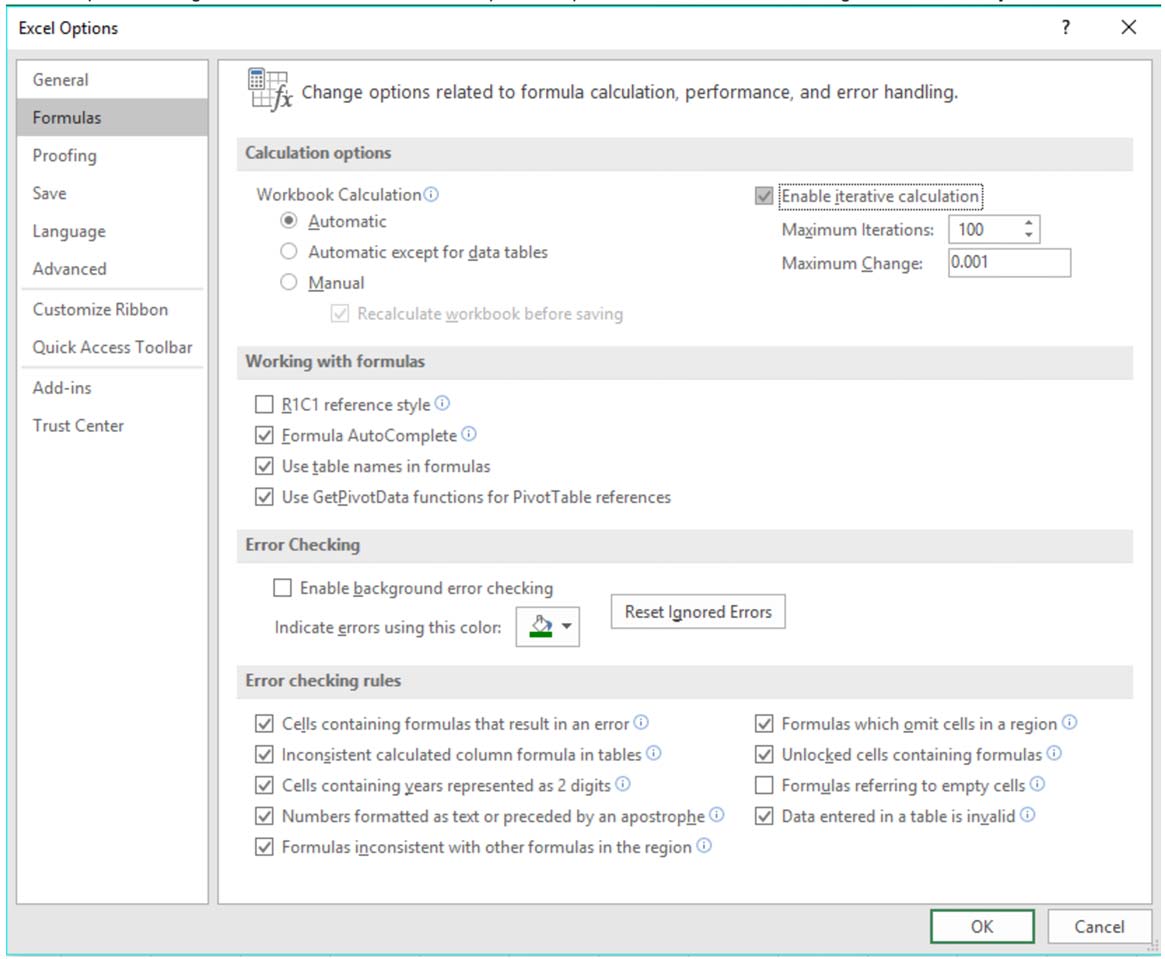Select the Formulas category
The height and width of the screenshot is (959, 1165).
(112, 117)
